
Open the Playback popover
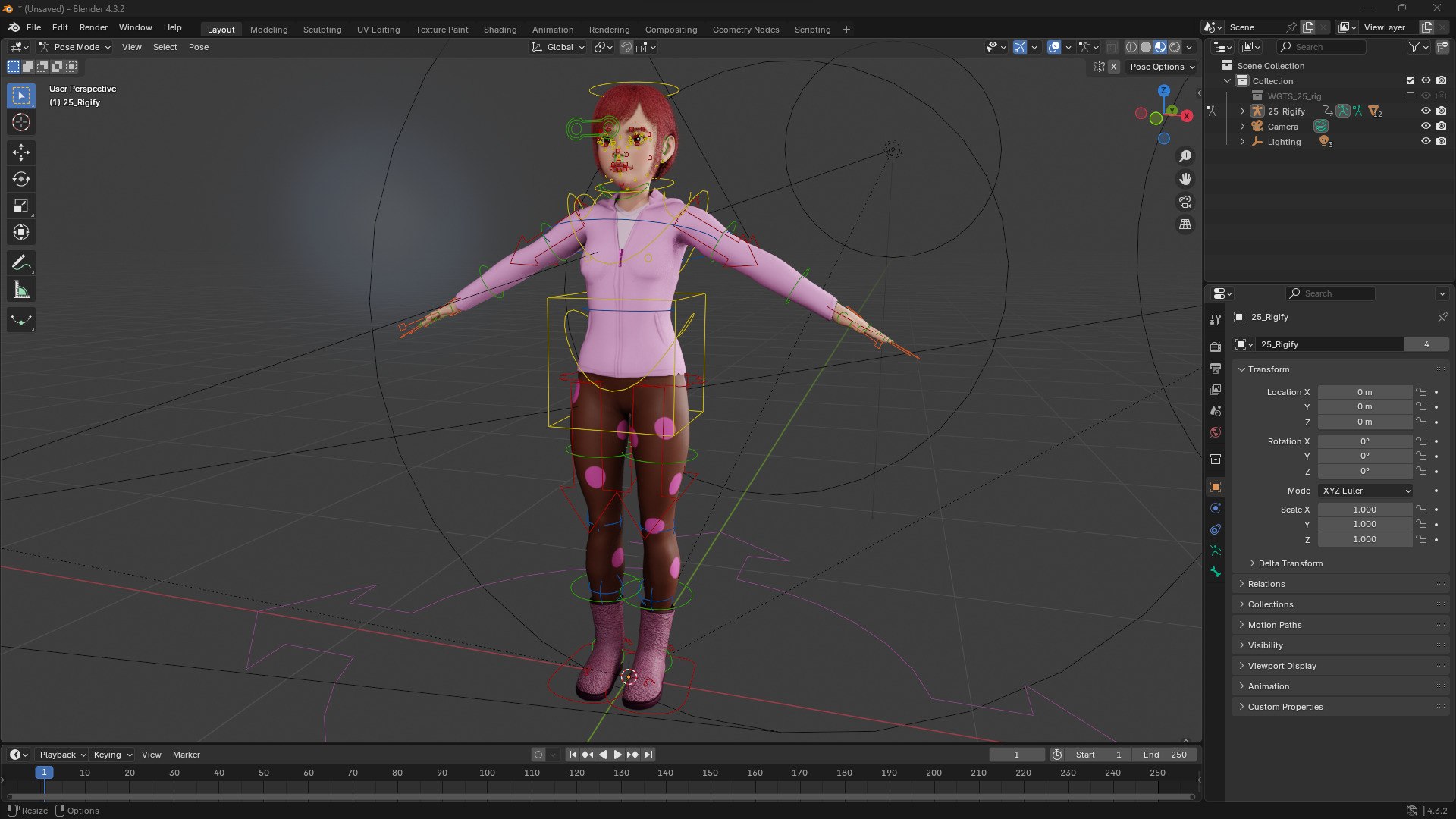[62, 755]
